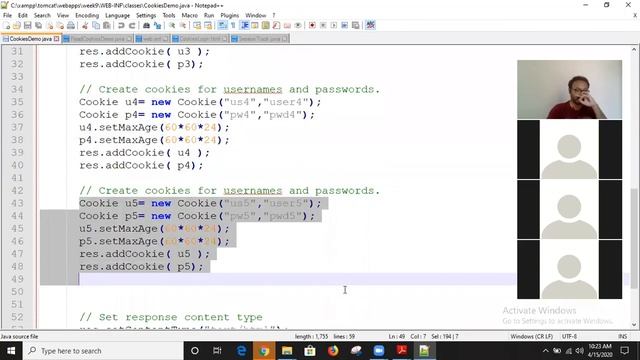
Task: Click the Open file toolbar icon
Action: point(17,25)
